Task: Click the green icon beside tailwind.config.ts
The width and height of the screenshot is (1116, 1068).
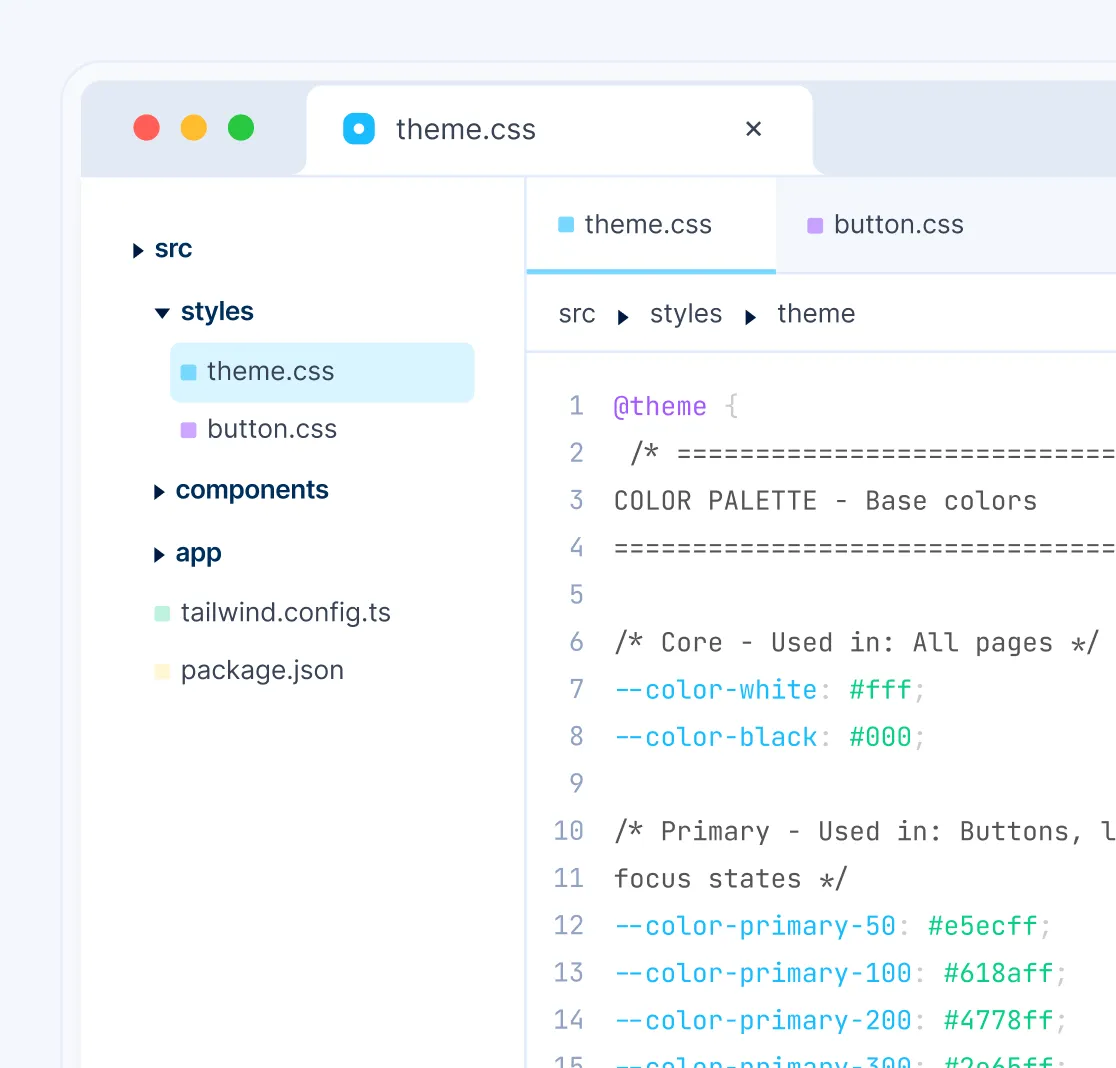Action: pyautogui.click(x=162, y=613)
